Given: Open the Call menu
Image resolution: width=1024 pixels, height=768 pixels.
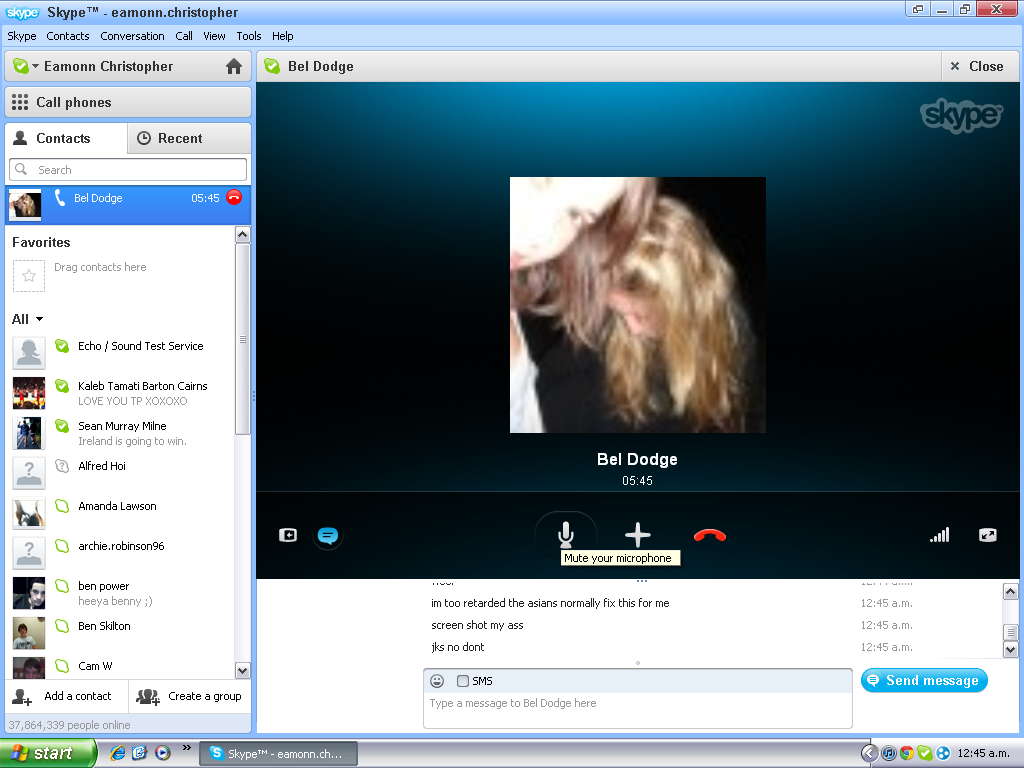Looking at the screenshot, I should pos(184,36).
